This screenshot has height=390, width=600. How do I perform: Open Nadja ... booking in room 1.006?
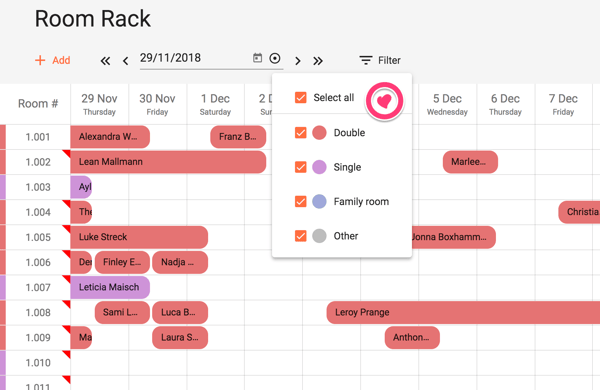tap(180, 262)
